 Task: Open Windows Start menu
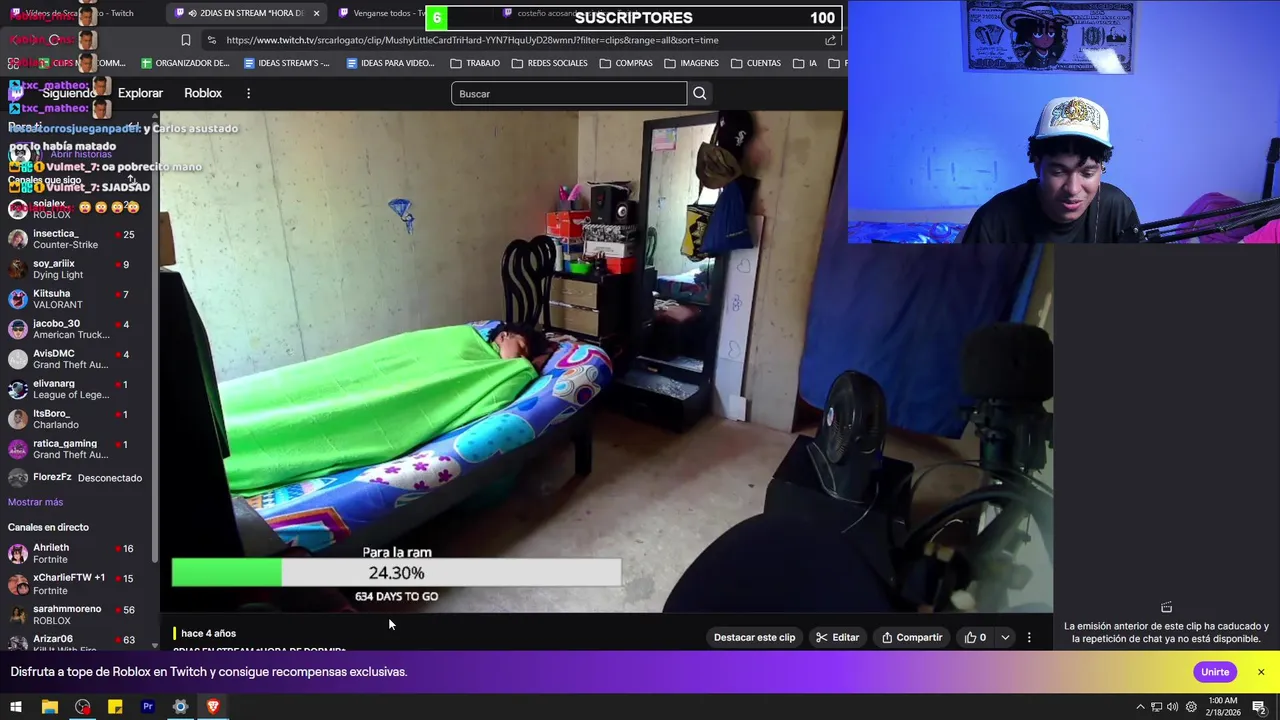(16, 707)
